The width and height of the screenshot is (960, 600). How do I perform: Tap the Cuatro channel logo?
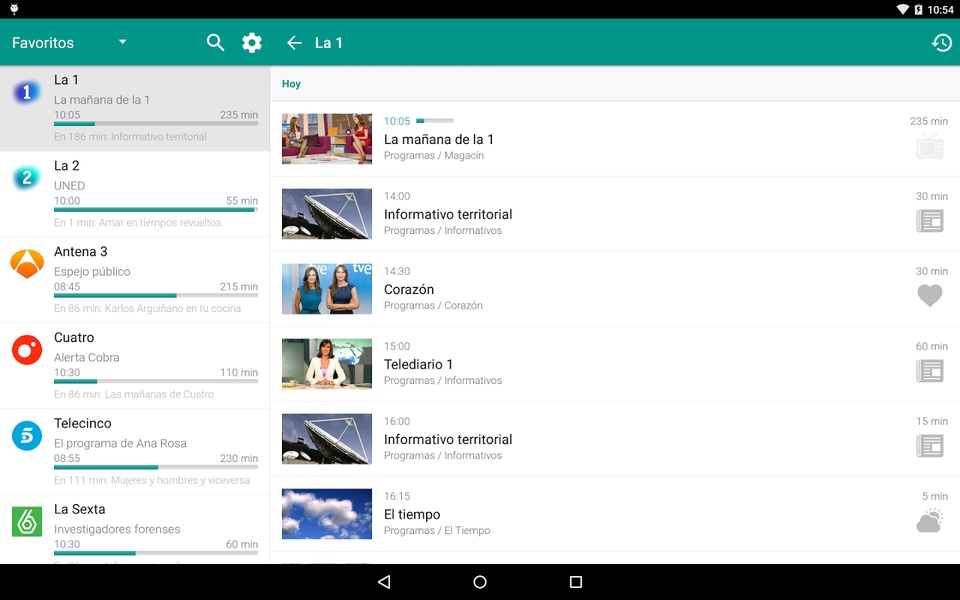coord(27,350)
